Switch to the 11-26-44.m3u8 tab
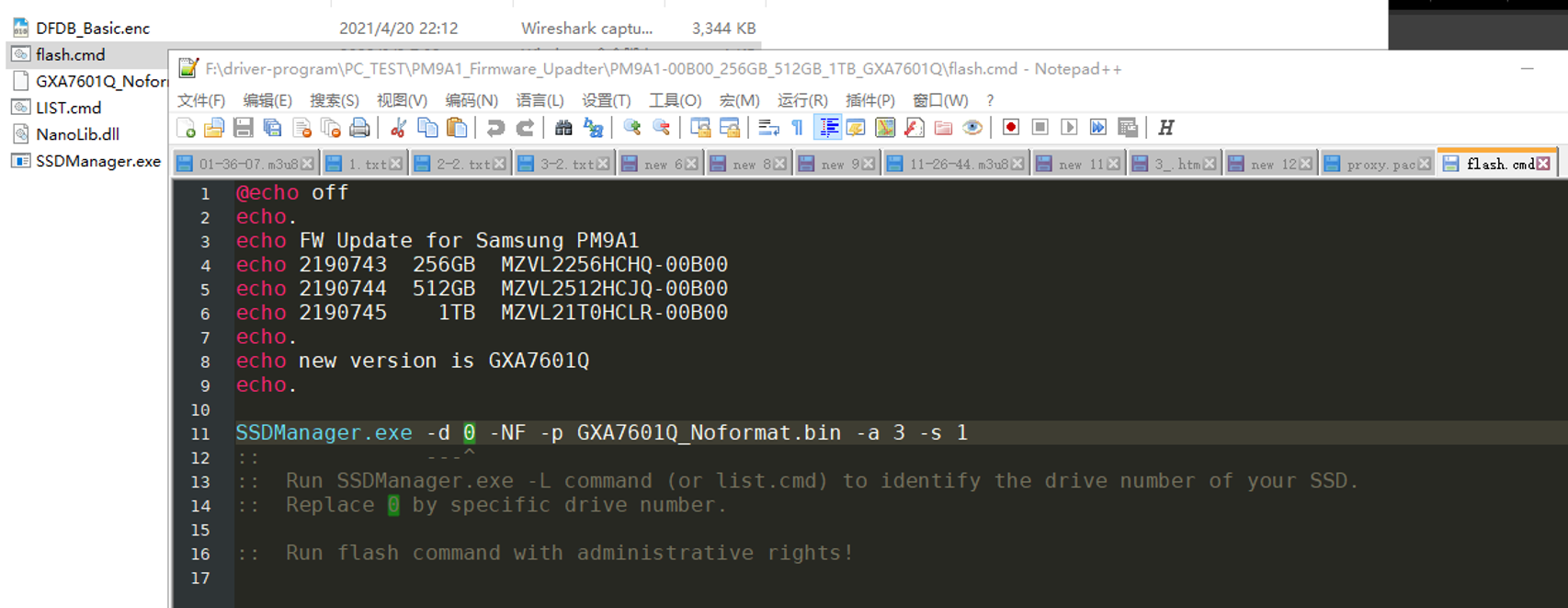Screen dimensions: 1568x608 click(x=956, y=164)
